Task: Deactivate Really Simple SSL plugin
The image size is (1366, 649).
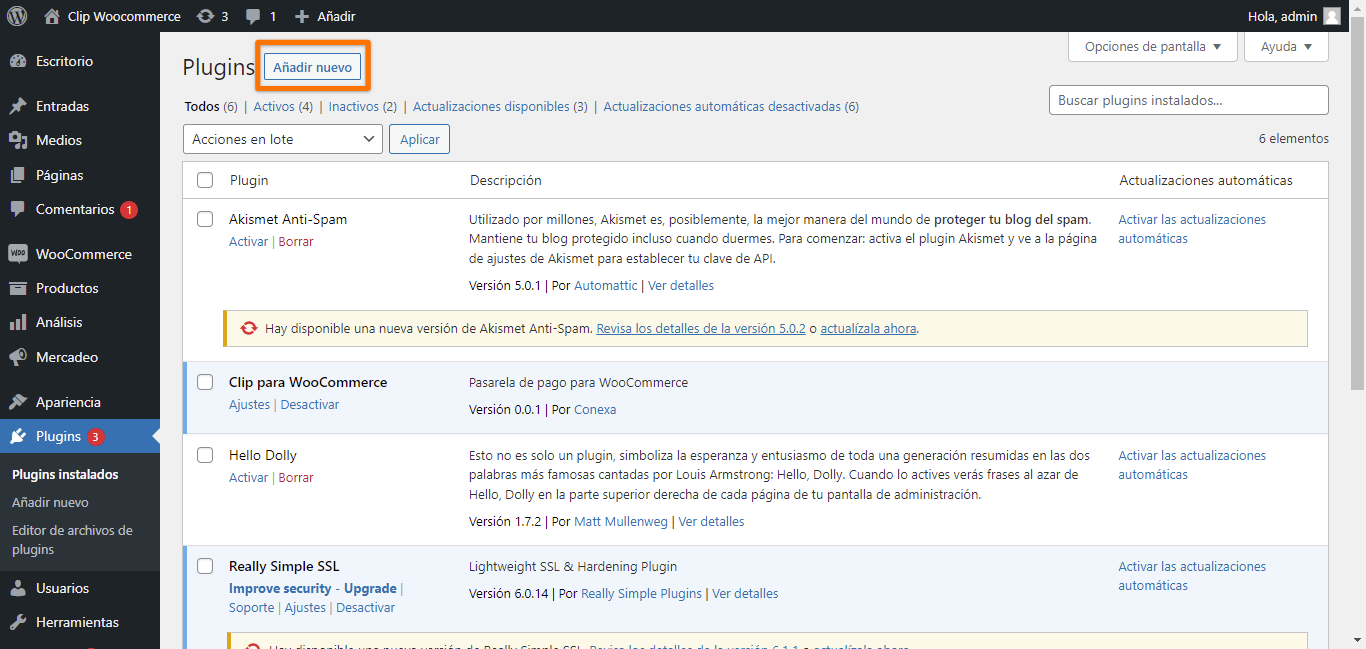Action: [365, 607]
